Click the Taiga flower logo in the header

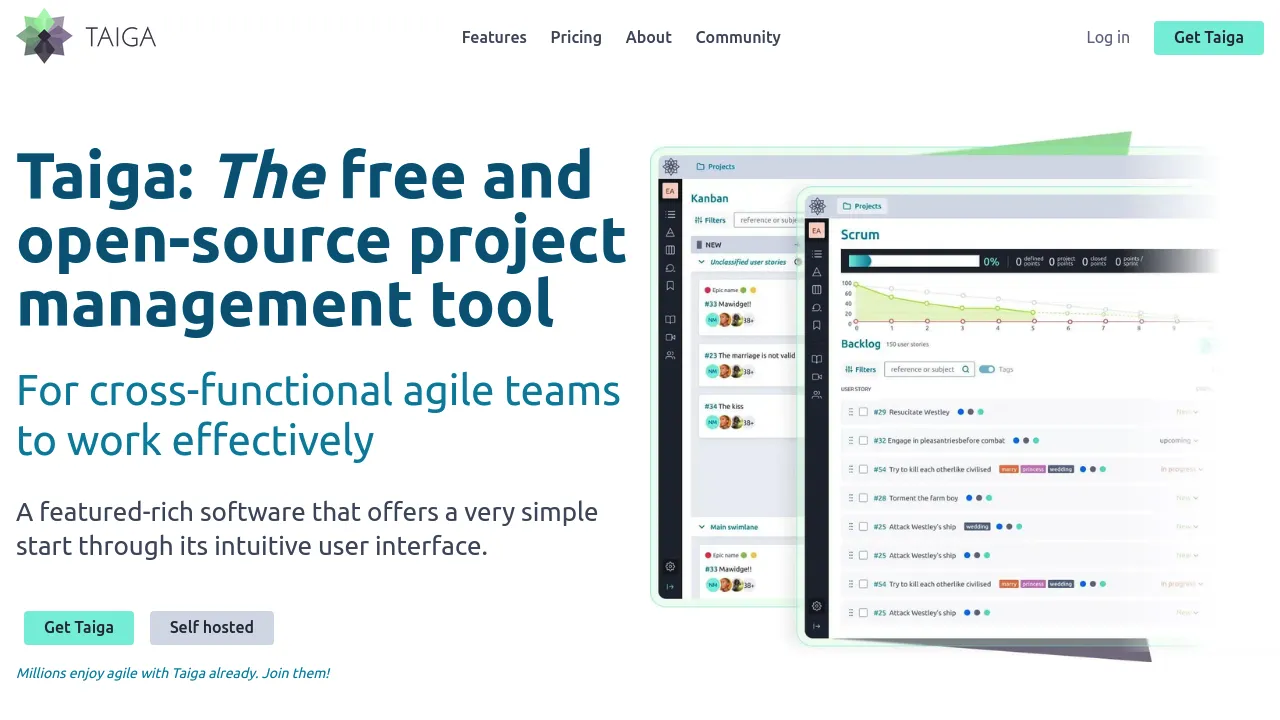[43, 36]
